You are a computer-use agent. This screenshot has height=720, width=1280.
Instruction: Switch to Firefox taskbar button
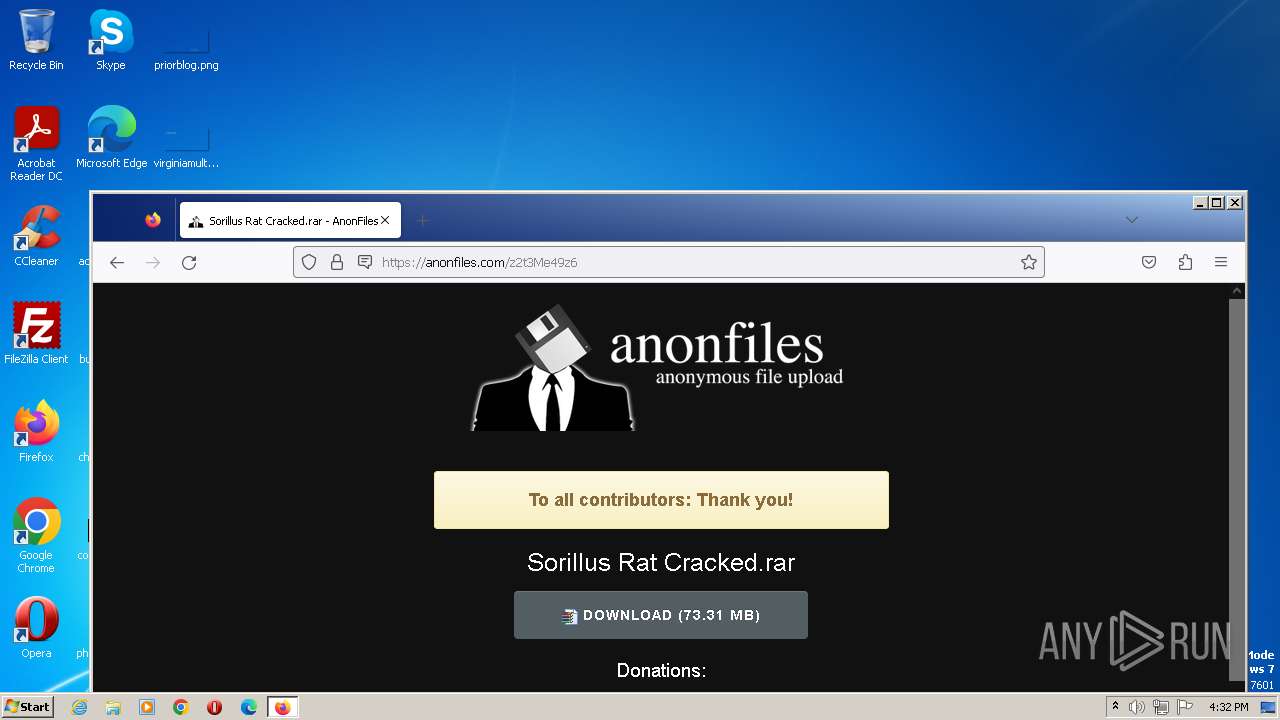pos(283,707)
